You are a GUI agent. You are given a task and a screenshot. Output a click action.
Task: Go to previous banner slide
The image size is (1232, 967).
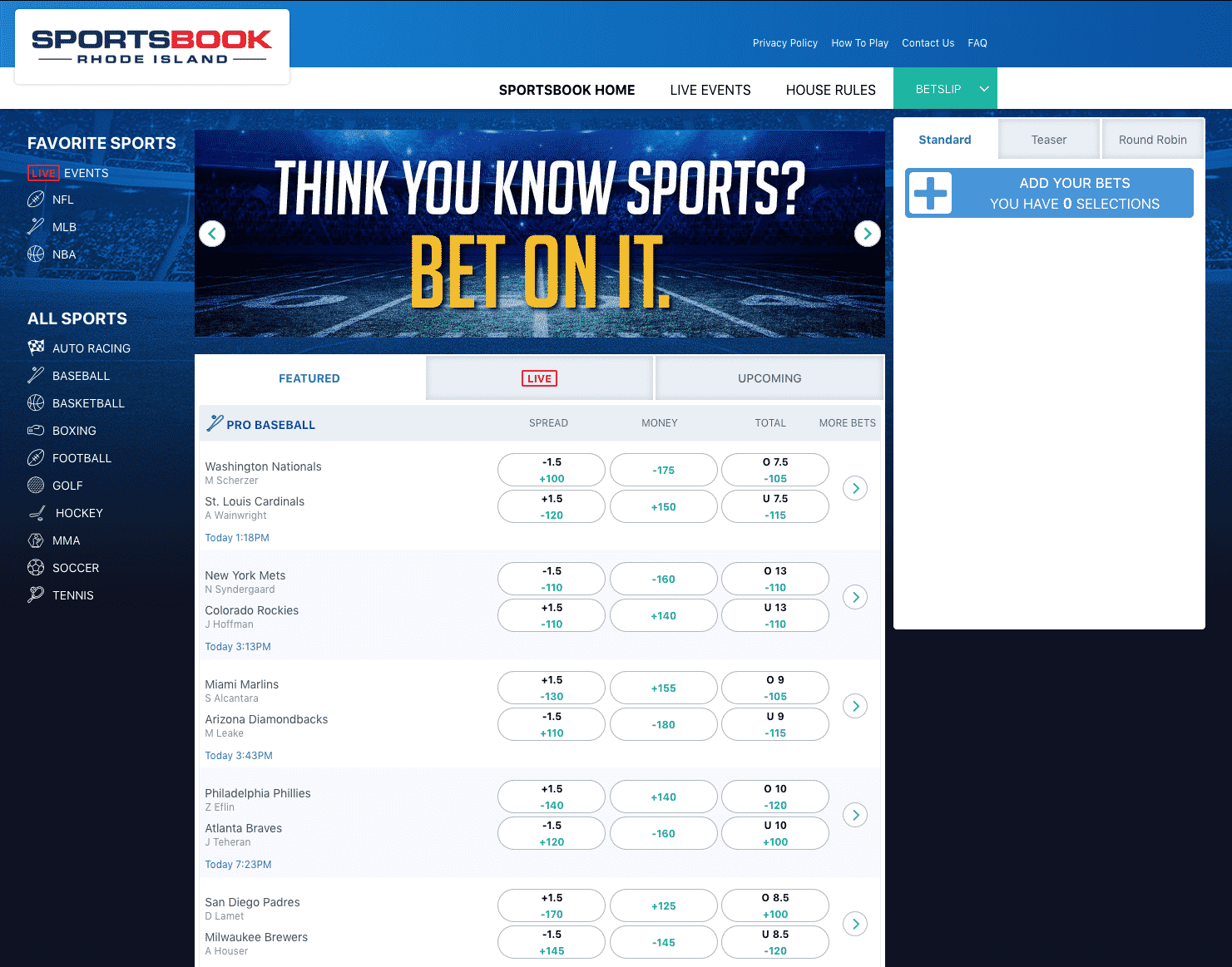point(212,234)
